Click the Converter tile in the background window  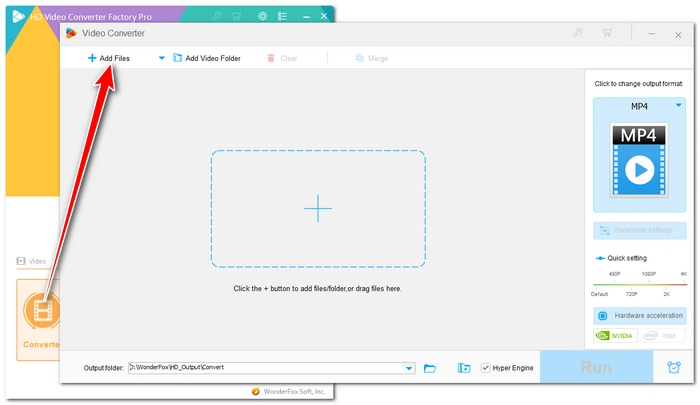38,320
